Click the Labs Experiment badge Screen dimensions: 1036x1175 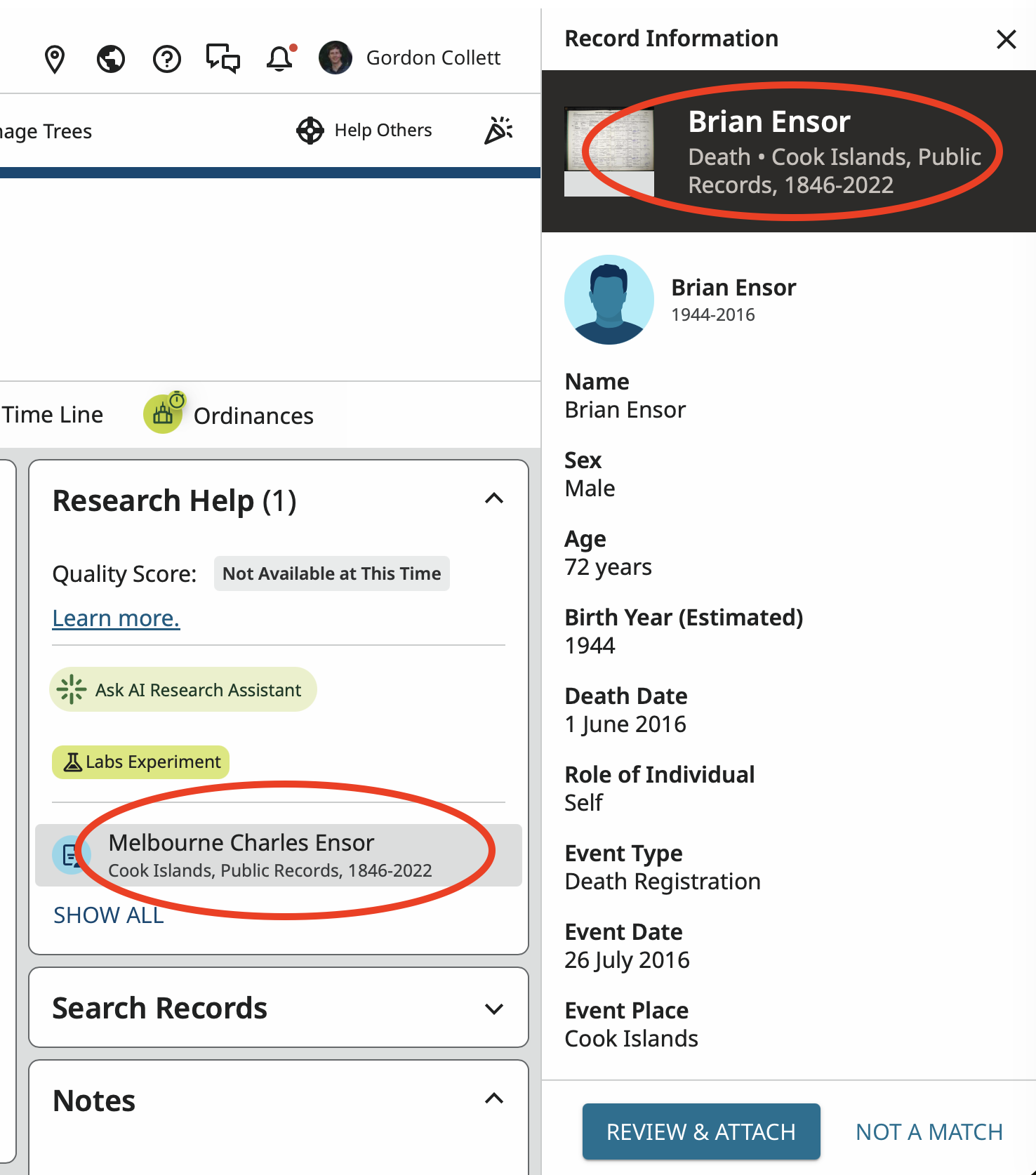click(x=141, y=762)
